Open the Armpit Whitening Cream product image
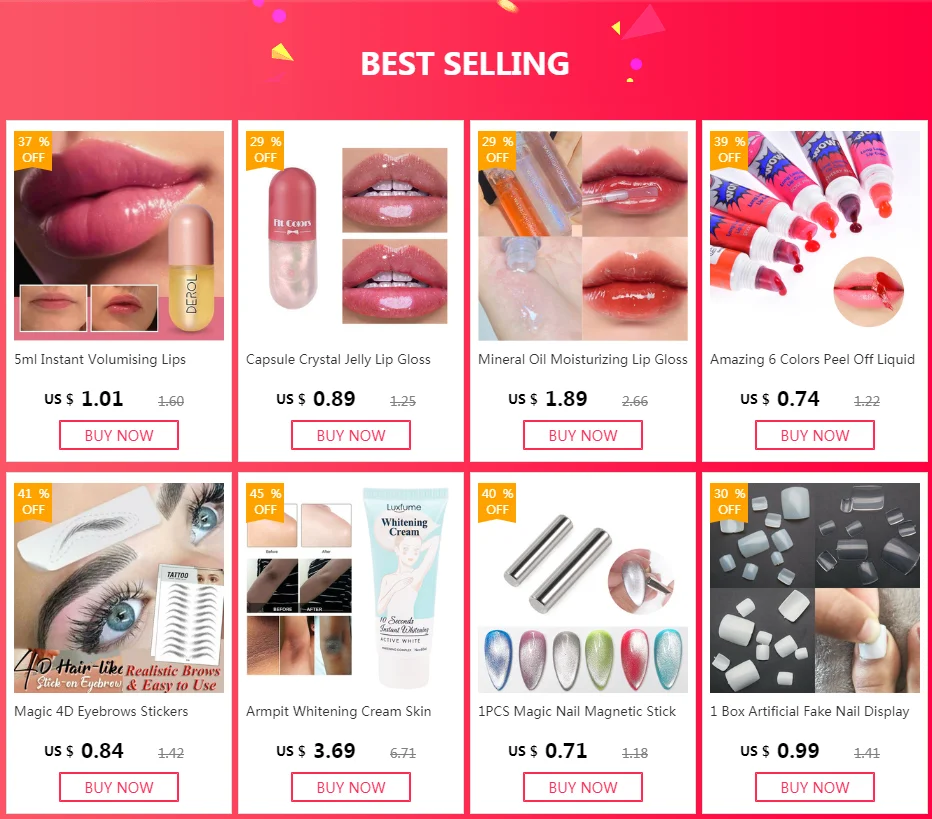 click(351, 587)
